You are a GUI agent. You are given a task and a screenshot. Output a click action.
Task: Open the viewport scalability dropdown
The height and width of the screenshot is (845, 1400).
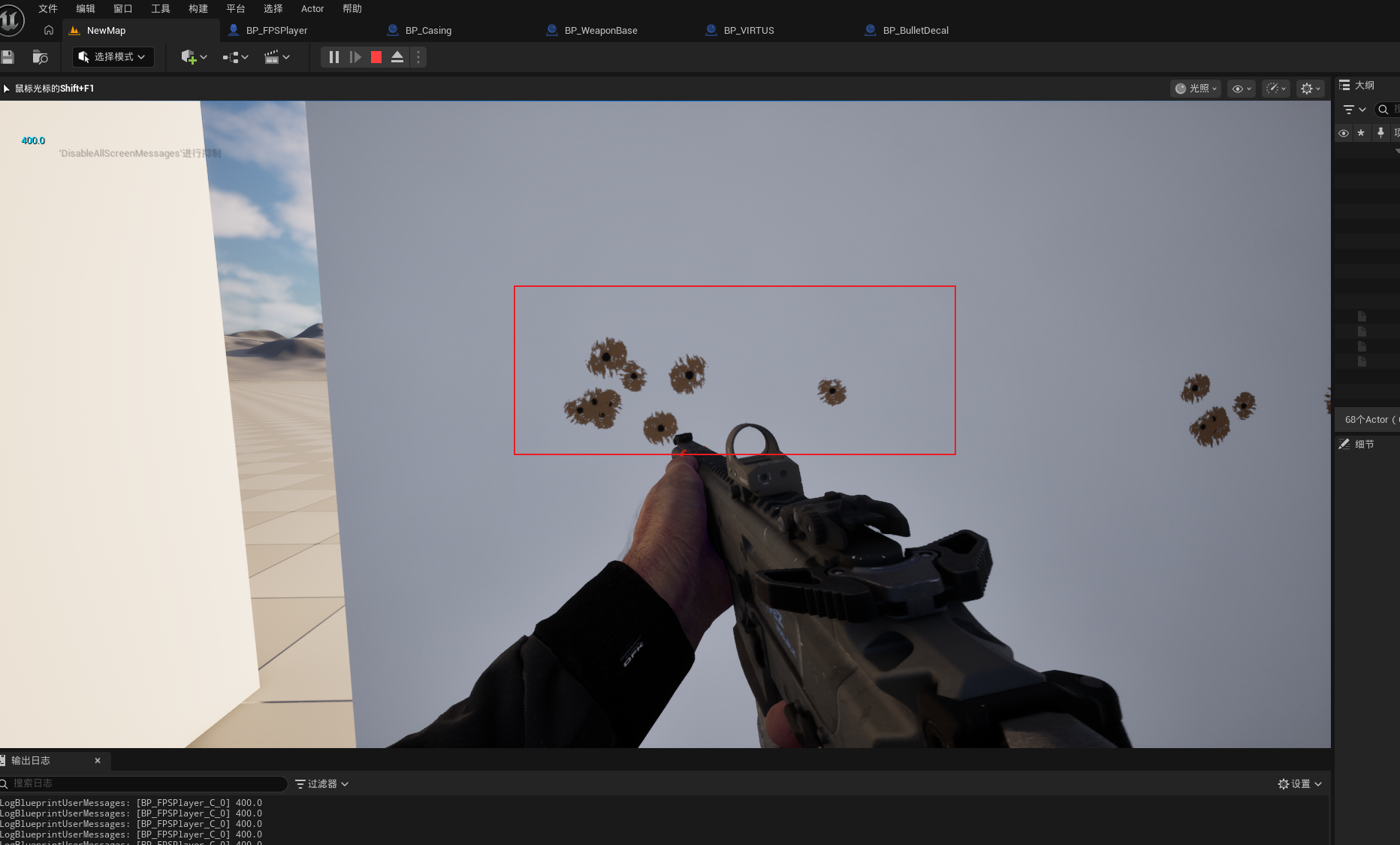pyautogui.click(x=1276, y=89)
